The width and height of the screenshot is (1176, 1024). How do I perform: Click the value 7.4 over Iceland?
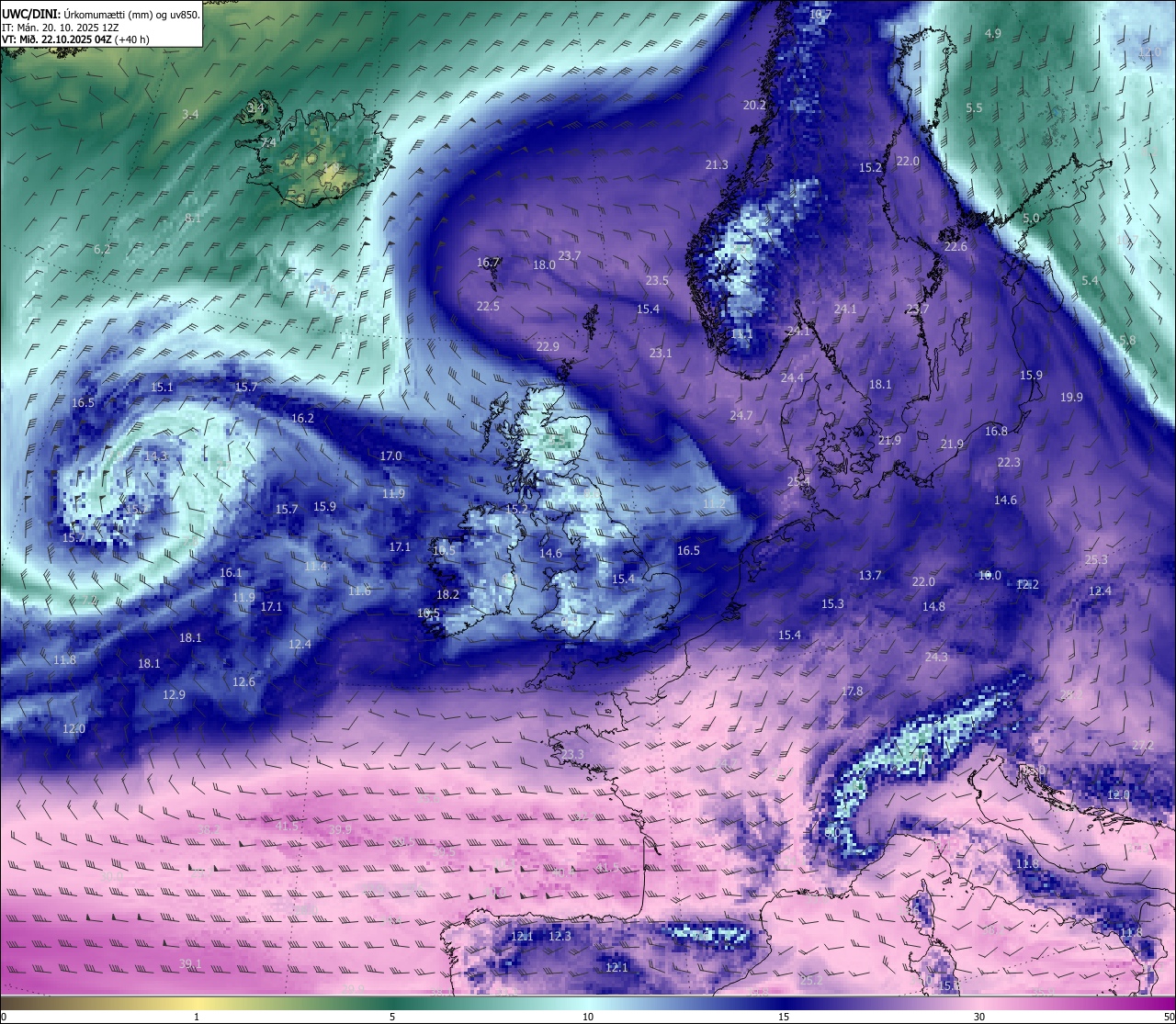pyautogui.click(x=268, y=143)
